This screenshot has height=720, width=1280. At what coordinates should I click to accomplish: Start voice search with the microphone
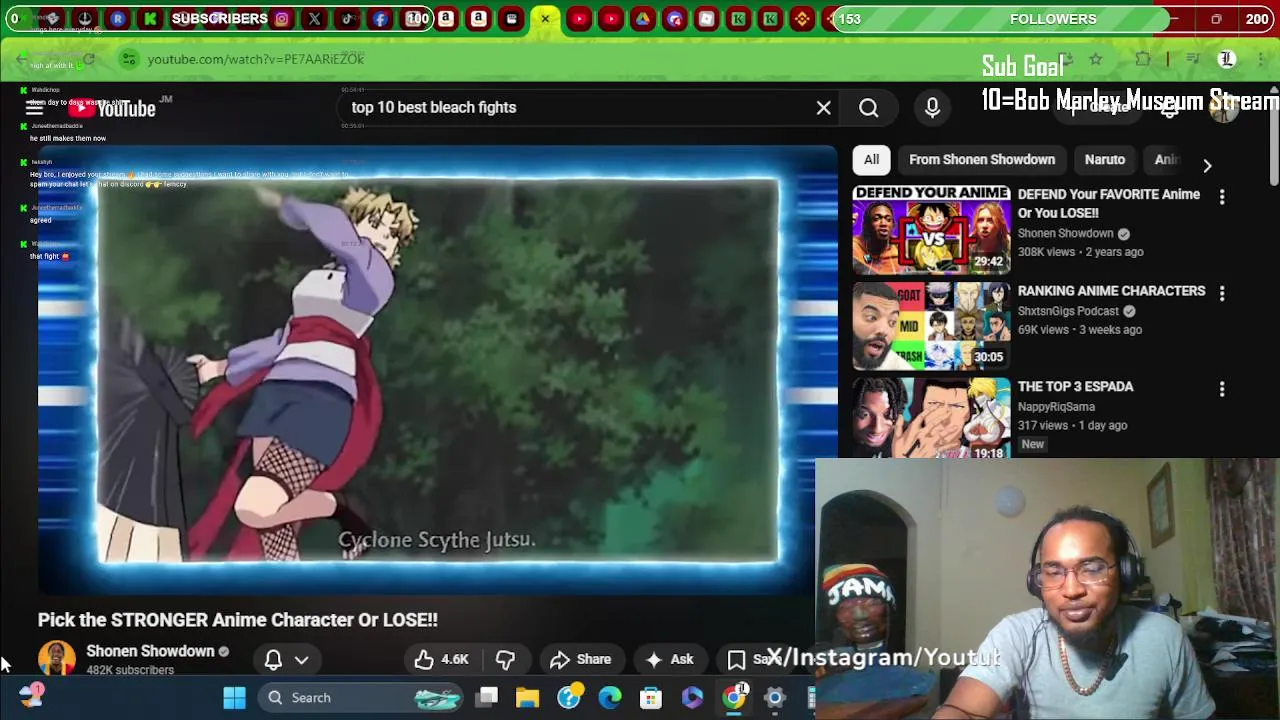click(x=932, y=107)
